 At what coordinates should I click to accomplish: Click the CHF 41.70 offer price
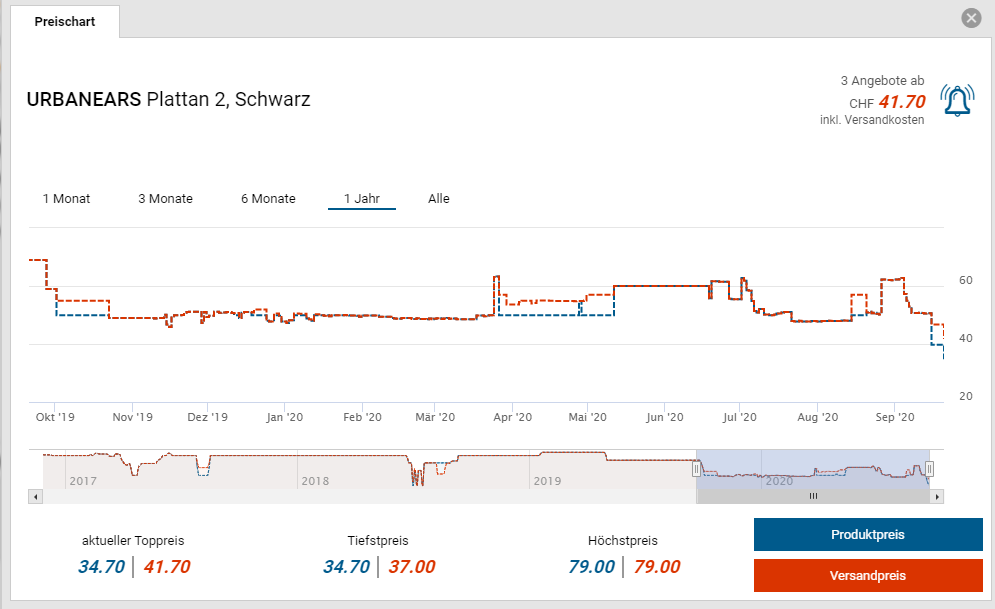pyautogui.click(x=901, y=101)
